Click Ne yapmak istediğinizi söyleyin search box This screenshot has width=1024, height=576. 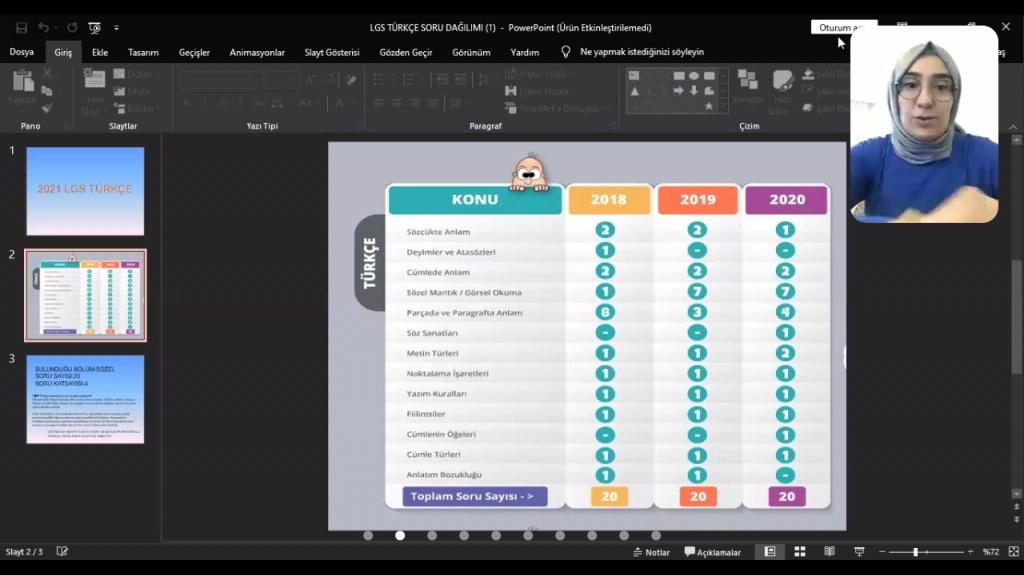pos(641,52)
